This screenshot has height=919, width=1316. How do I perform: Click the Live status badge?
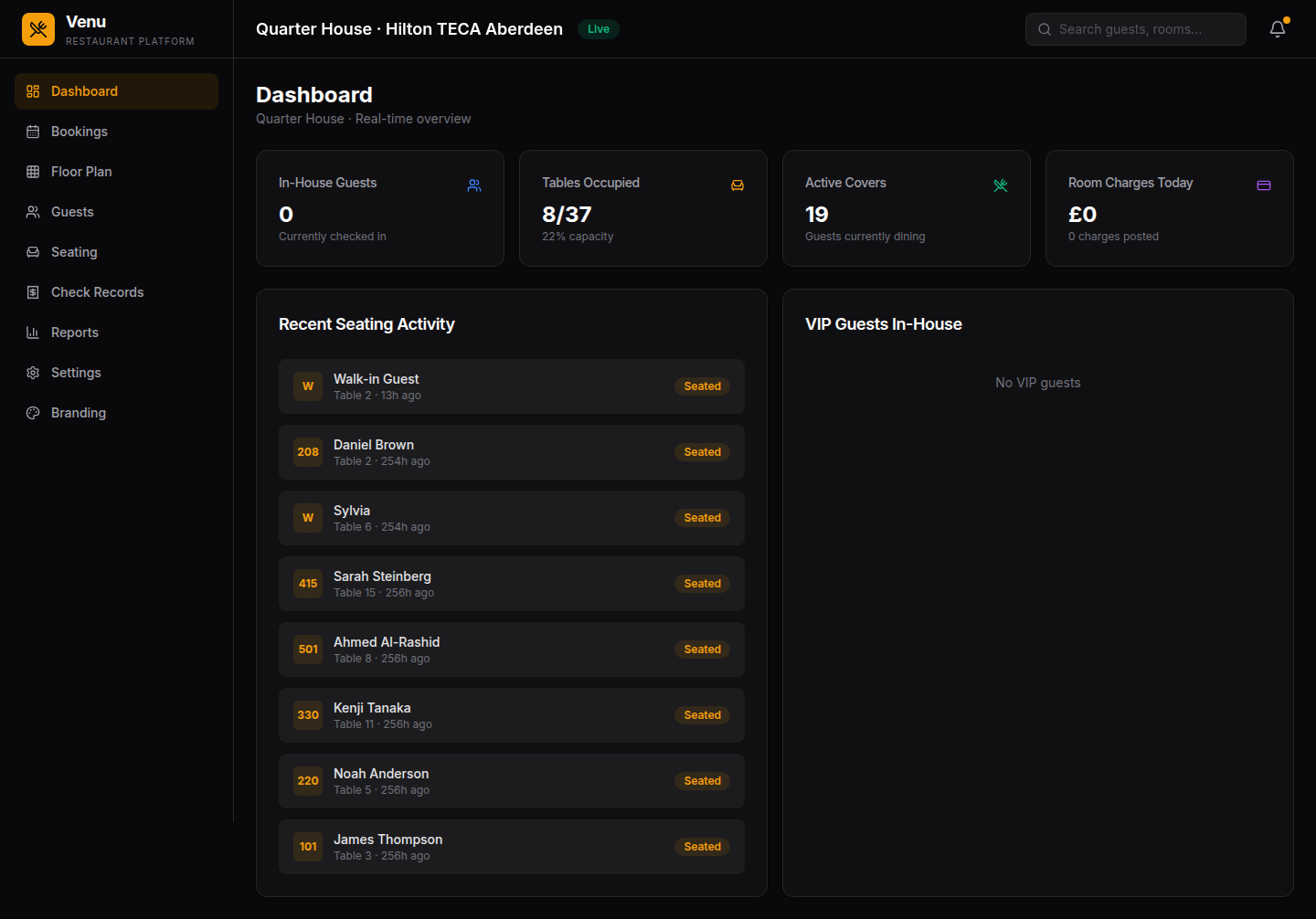599,29
